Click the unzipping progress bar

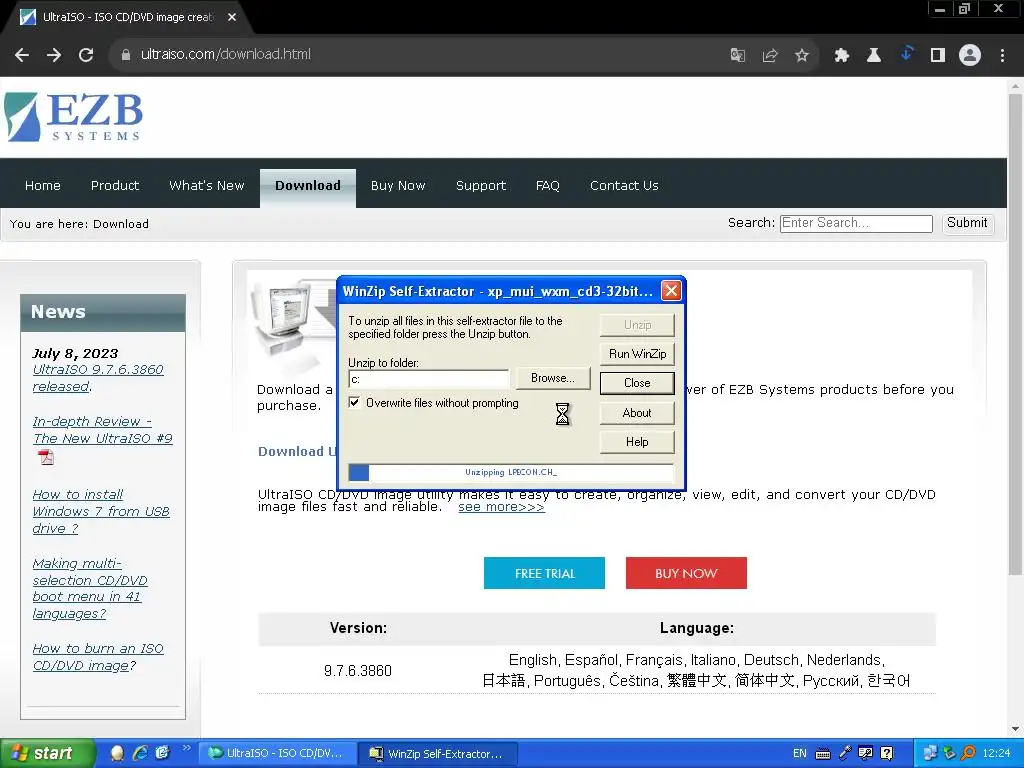point(511,472)
